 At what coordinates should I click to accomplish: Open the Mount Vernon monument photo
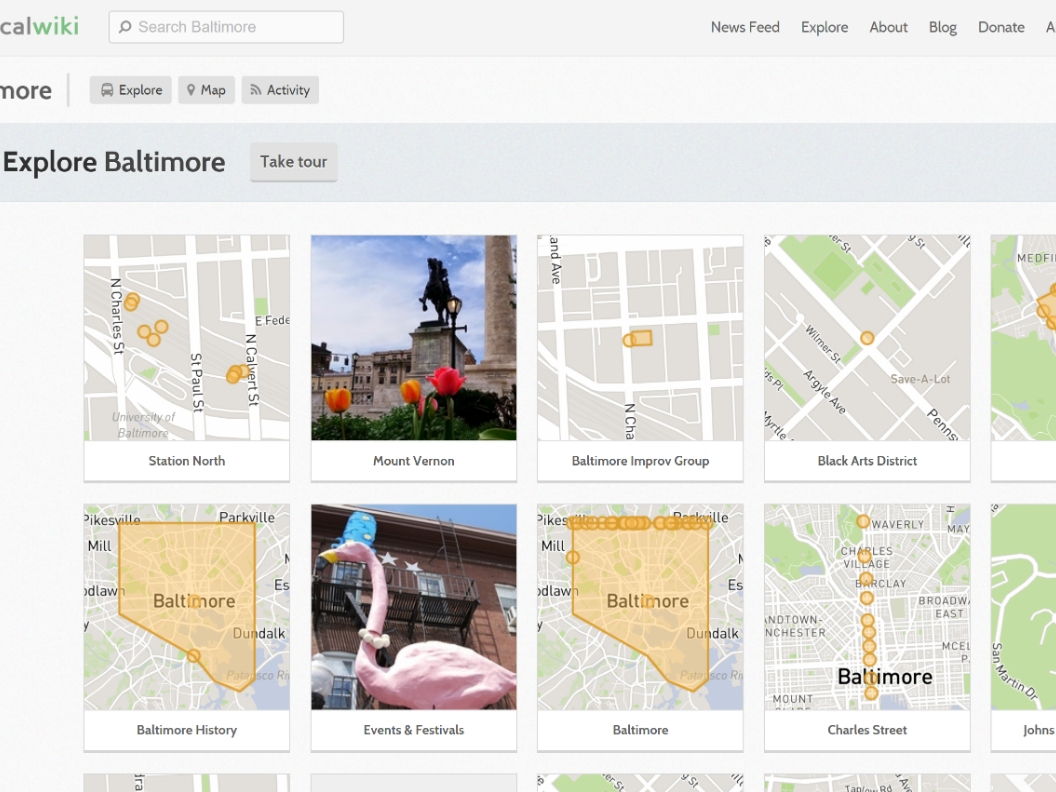tap(413, 338)
